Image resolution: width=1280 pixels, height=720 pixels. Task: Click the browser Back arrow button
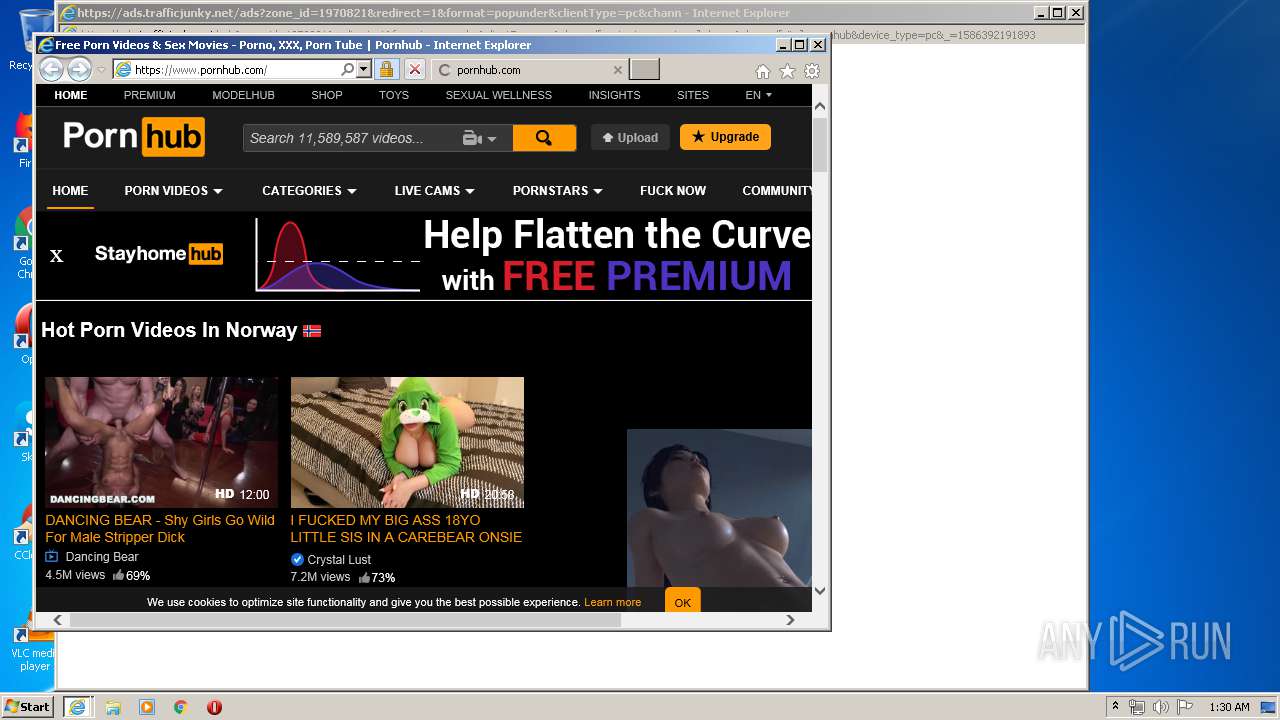tap(51, 70)
